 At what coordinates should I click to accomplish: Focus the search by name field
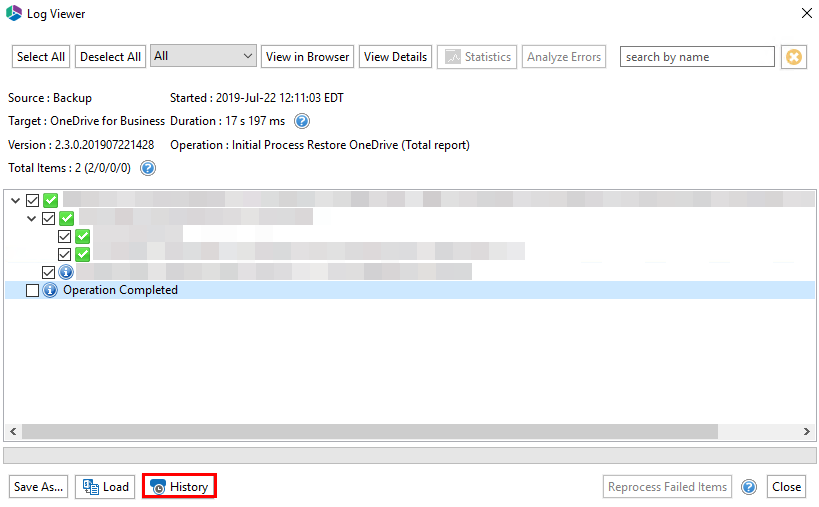click(697, 56)
